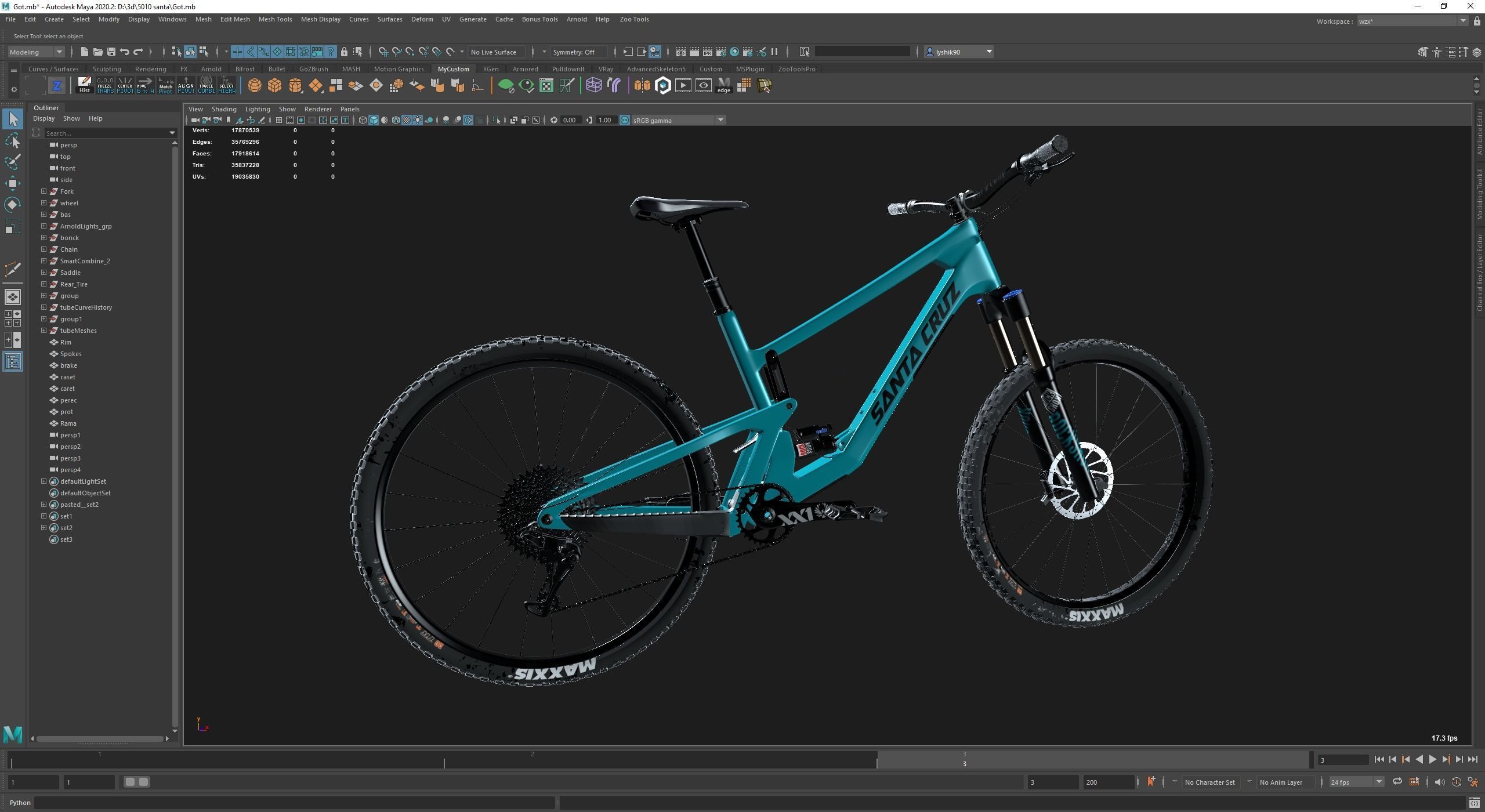Screen dimensions: 1485x812
Task: Select the Move tool in the toolbox
Action: pyautogui.click(x=12, y=183)
